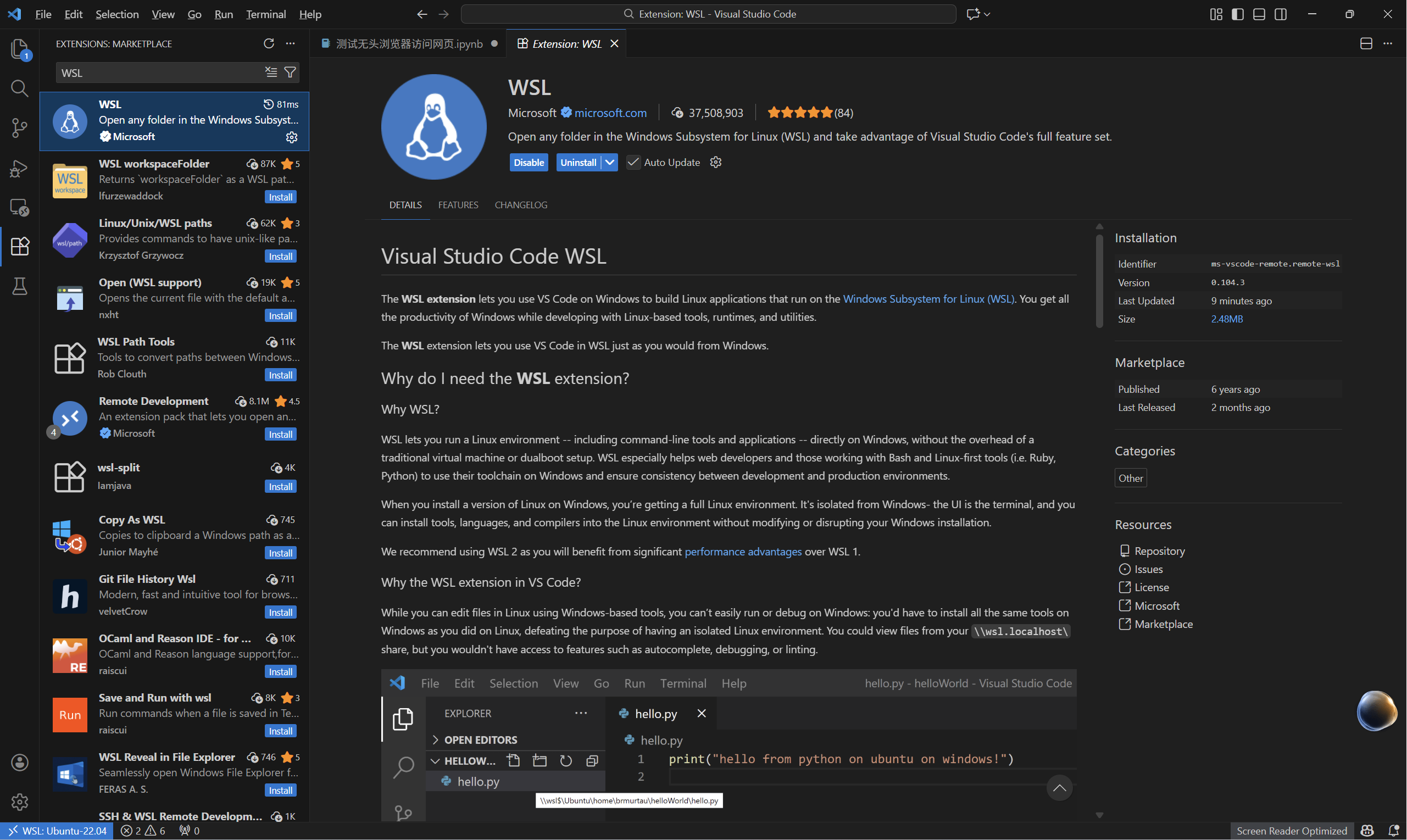Refresh the extensions marketplace list
Image resolution: width=1407 pixels, height=840 pixels.
tap(269, 43)
